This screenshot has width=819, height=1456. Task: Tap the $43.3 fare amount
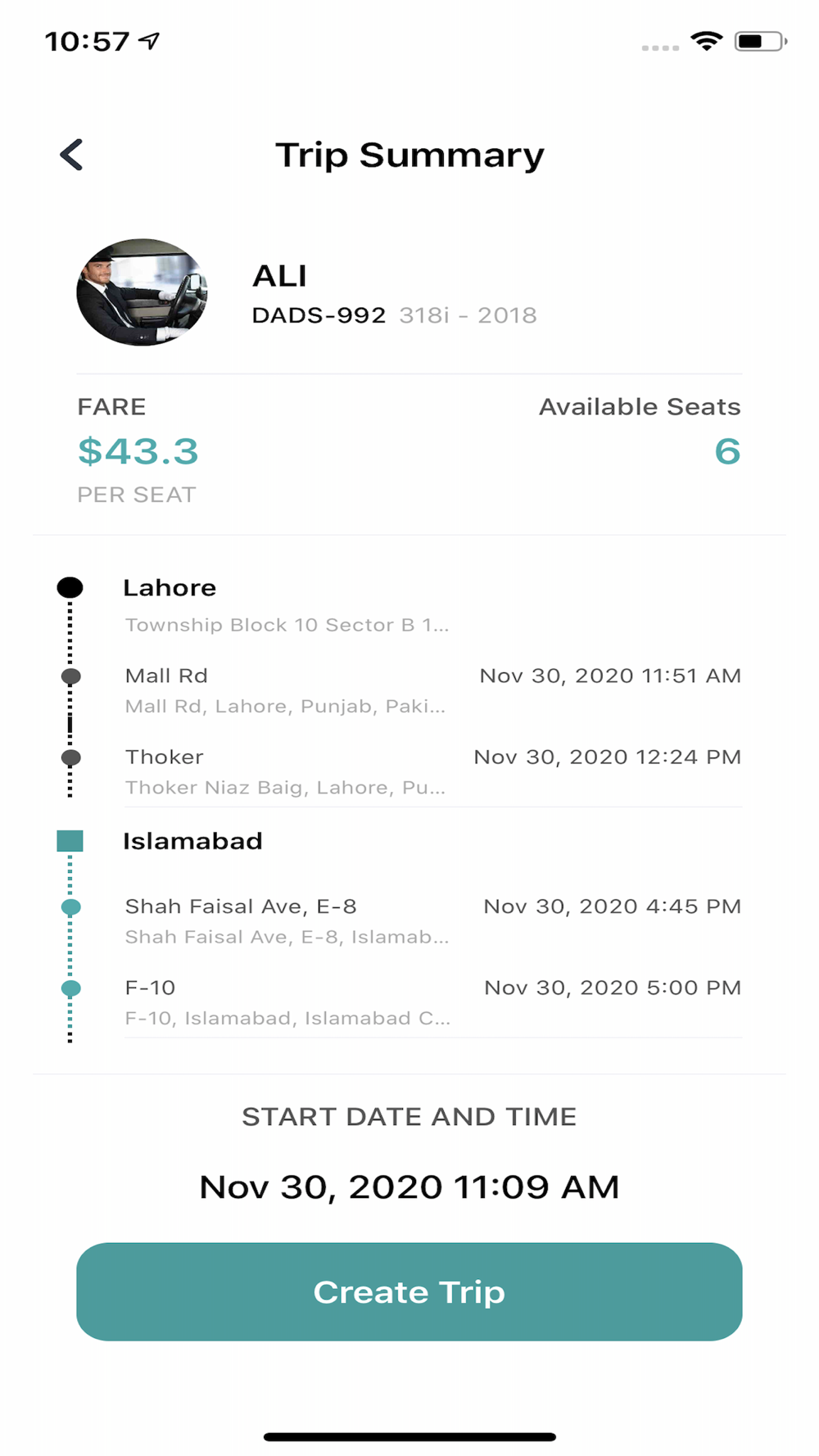[x=138, y=451]
